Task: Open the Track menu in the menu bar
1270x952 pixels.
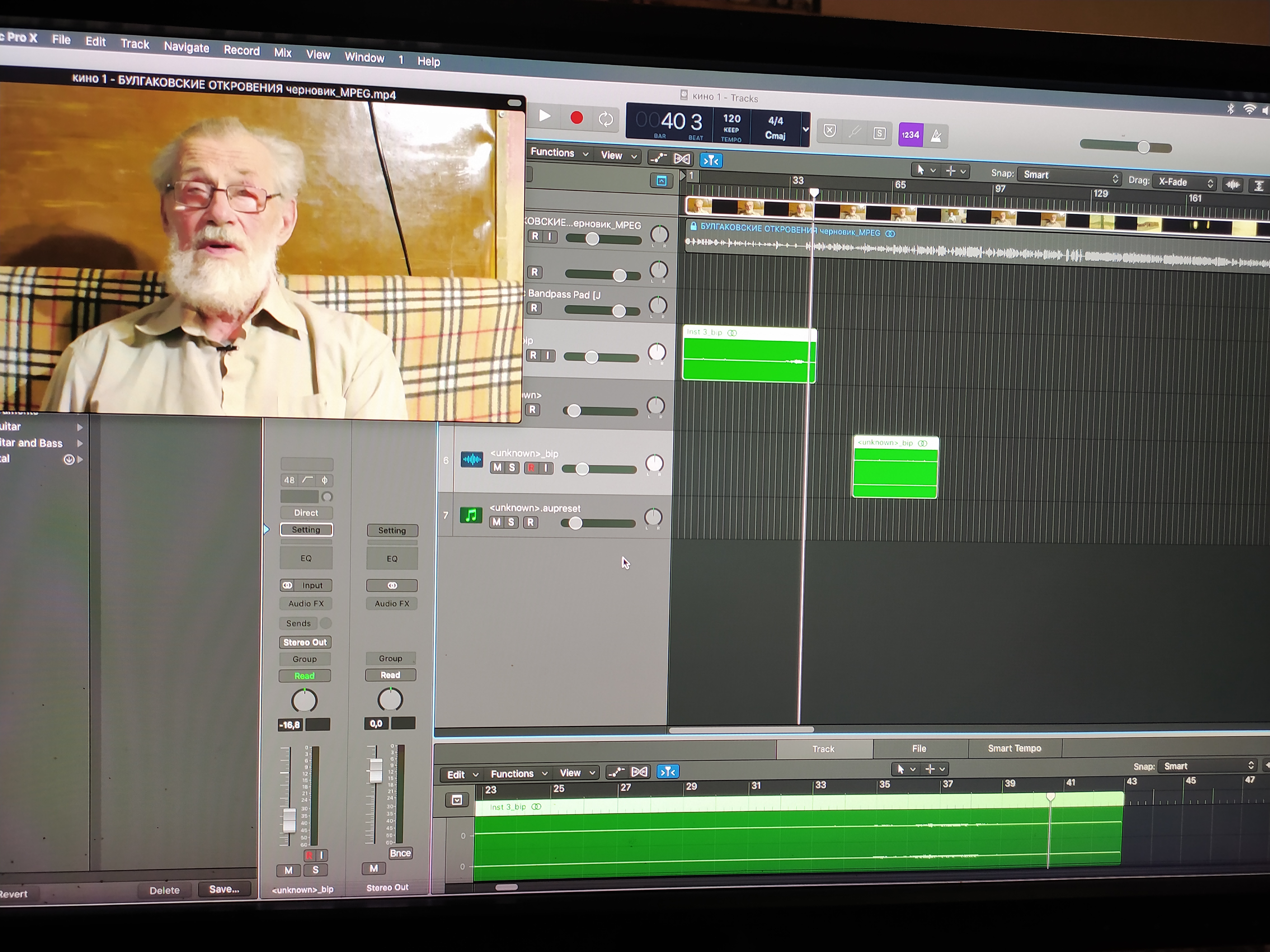Action: (134, 44)
